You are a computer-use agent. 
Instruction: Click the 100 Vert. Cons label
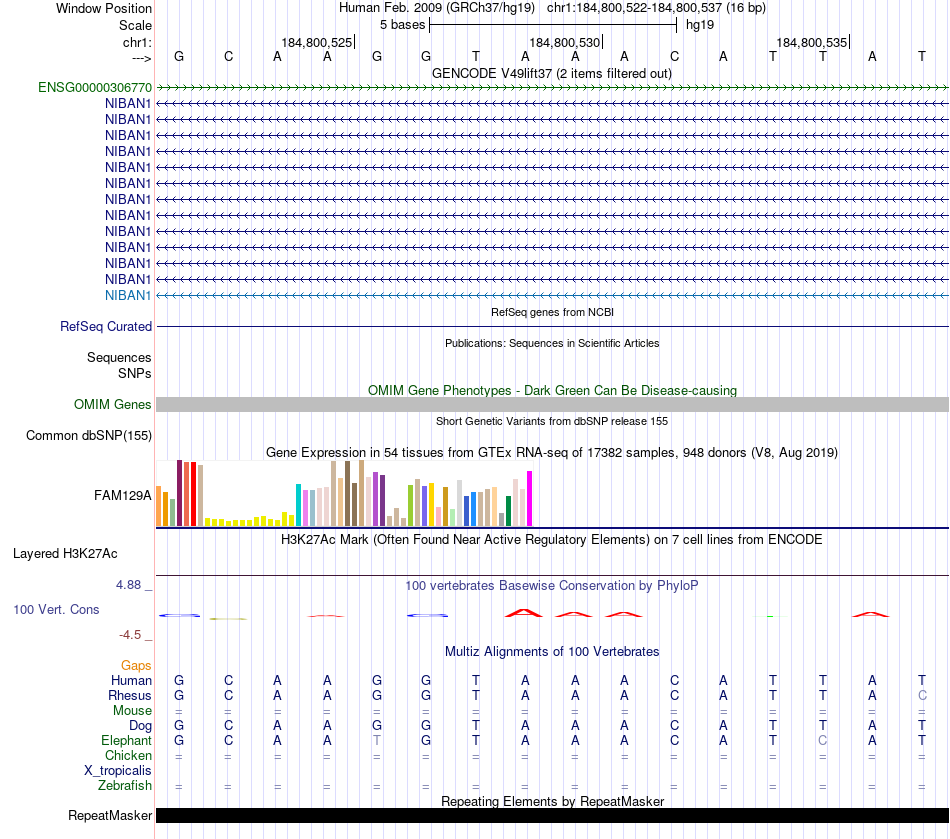pos(56,609)
